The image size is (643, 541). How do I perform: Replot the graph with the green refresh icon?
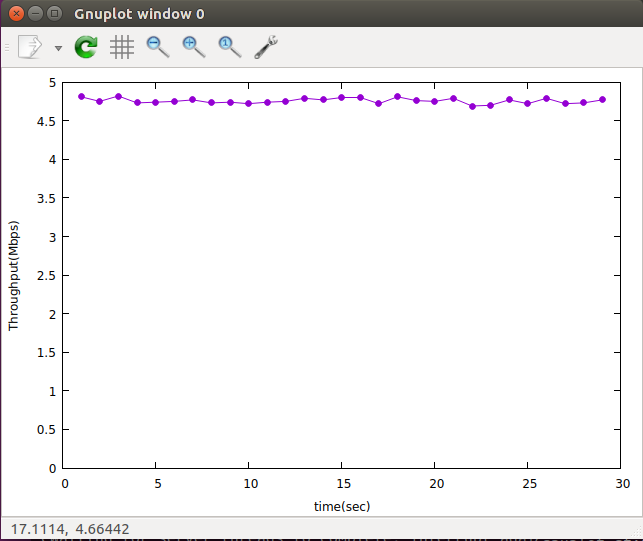(x=86, y=47)
